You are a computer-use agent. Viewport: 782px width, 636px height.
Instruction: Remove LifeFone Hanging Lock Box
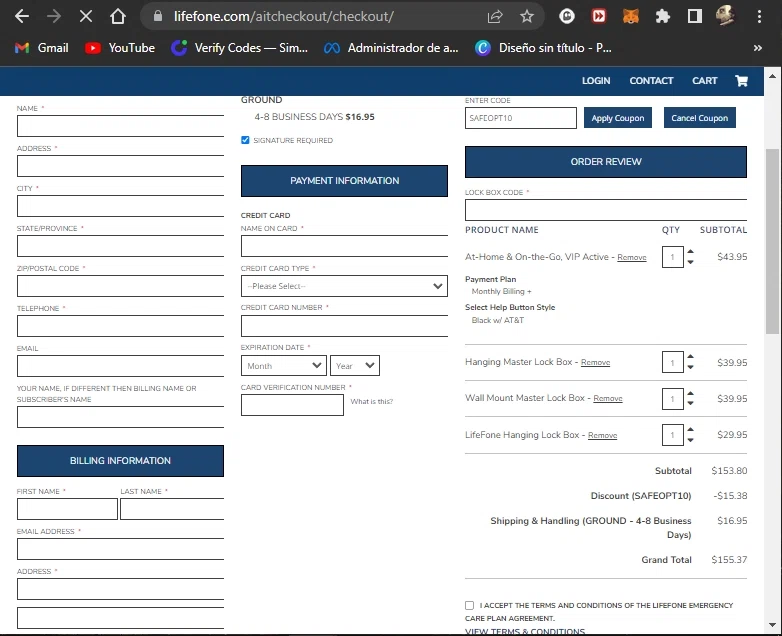click(602, 435)
